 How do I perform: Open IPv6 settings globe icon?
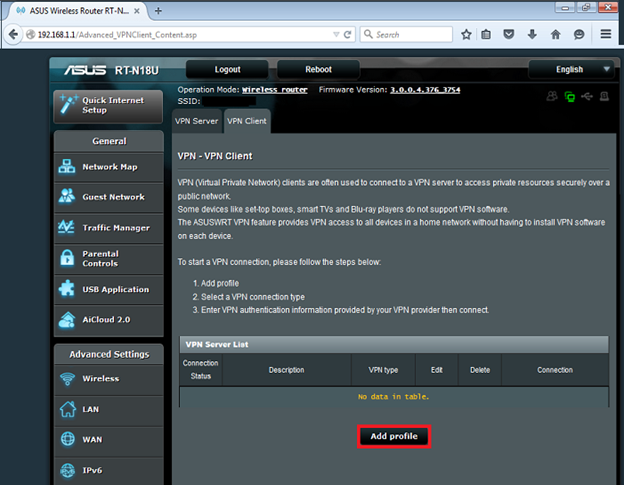click(x=68, y=470)
